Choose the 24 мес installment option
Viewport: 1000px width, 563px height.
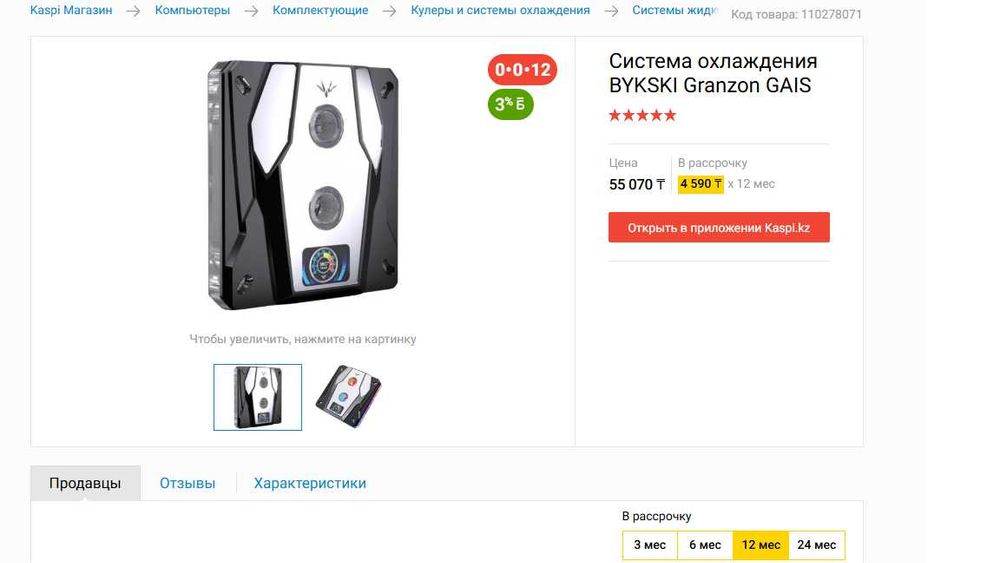click(816, 545)
